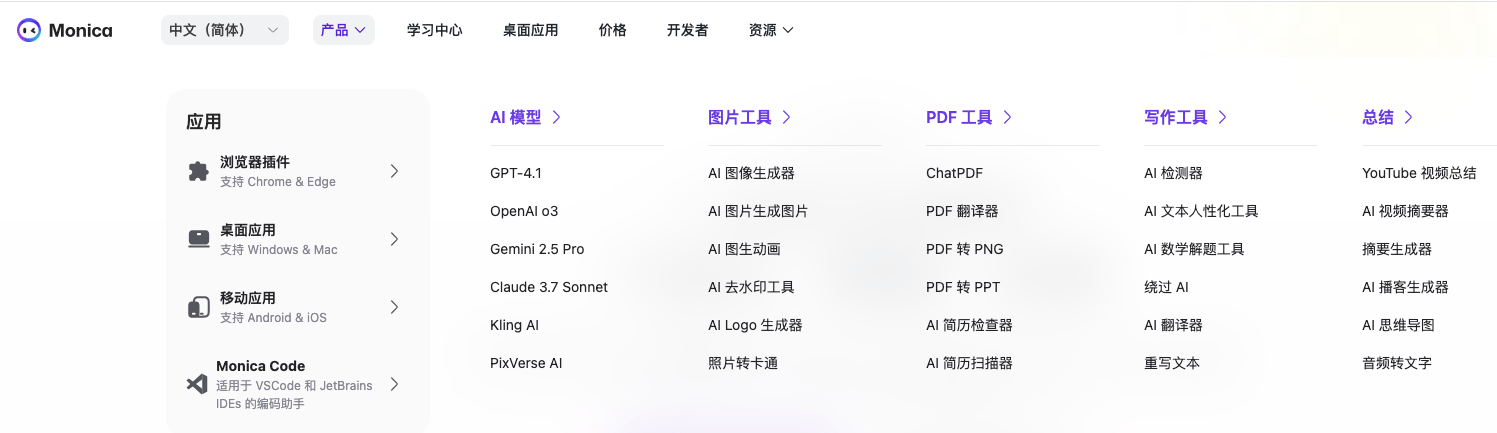Click chevron next to 浏览器插件
1497x433 pixels.
(394, 171)
